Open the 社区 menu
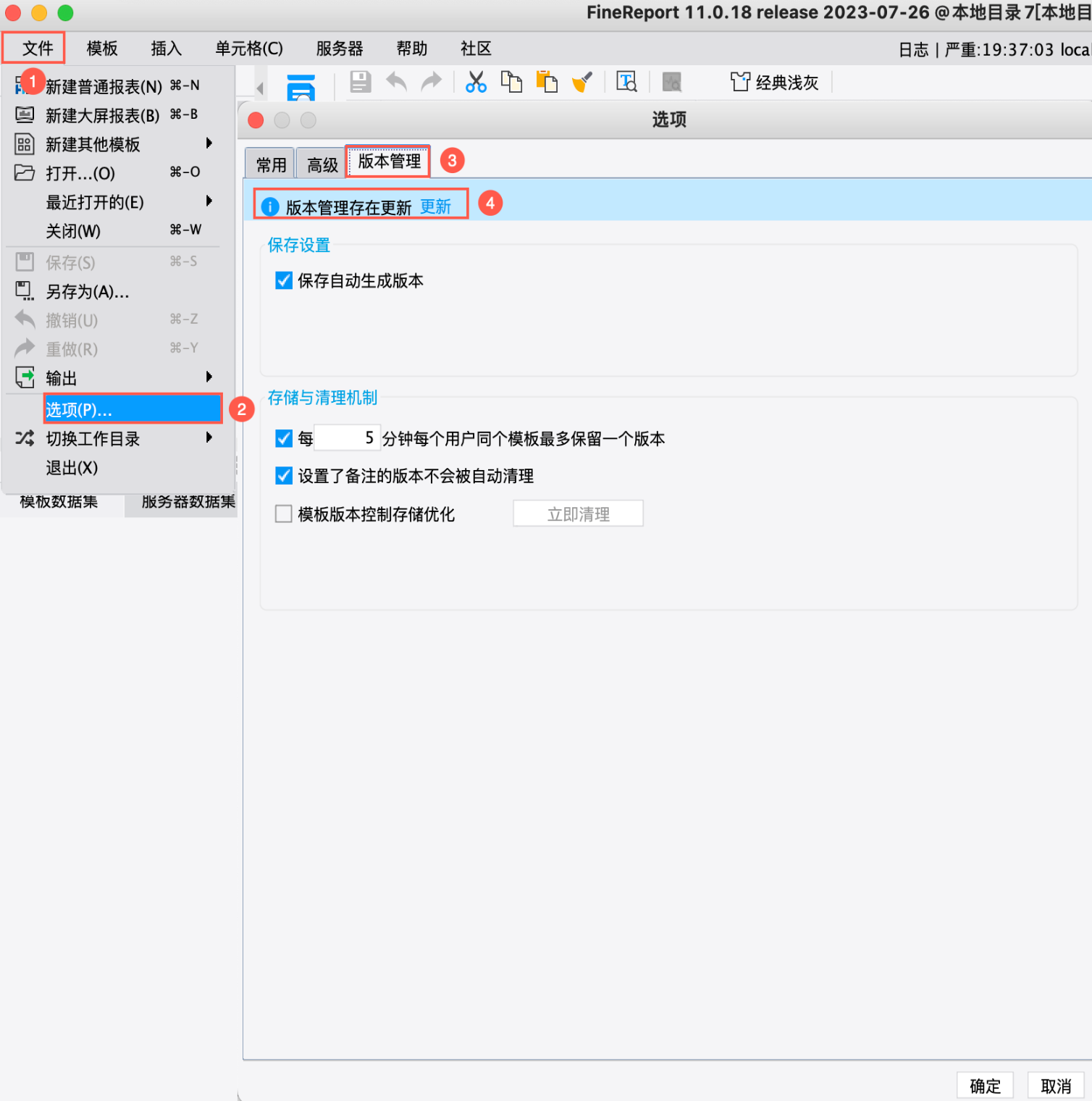 click(x=476, y=49)
